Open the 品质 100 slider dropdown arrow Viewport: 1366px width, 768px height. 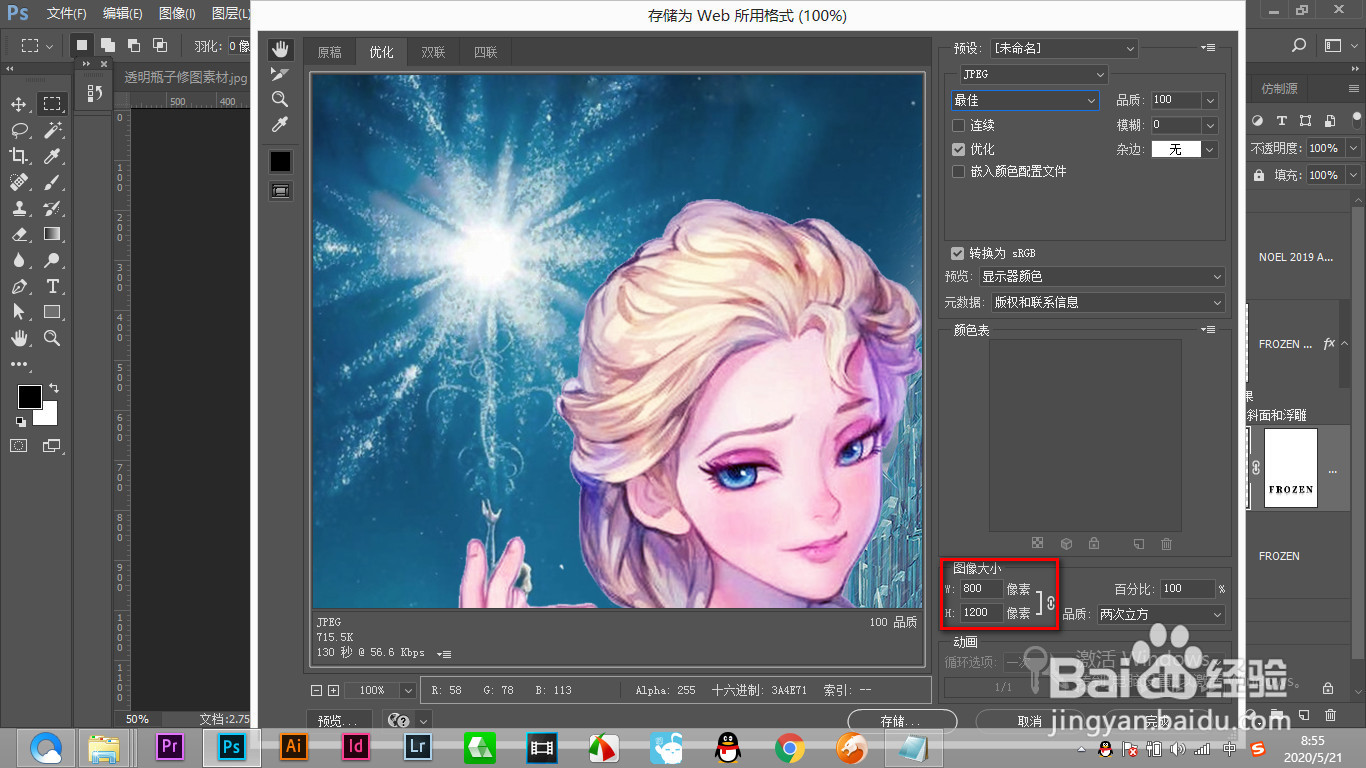point(1210,100)
